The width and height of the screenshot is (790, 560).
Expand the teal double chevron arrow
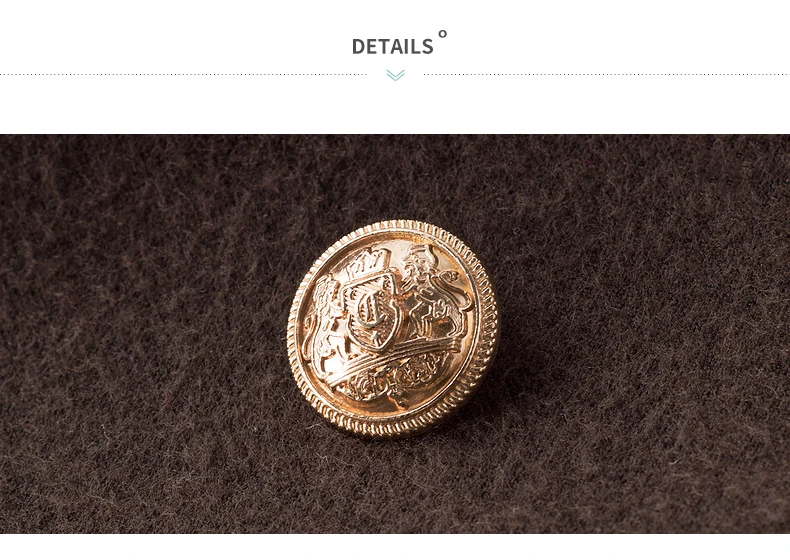point(396,75)
